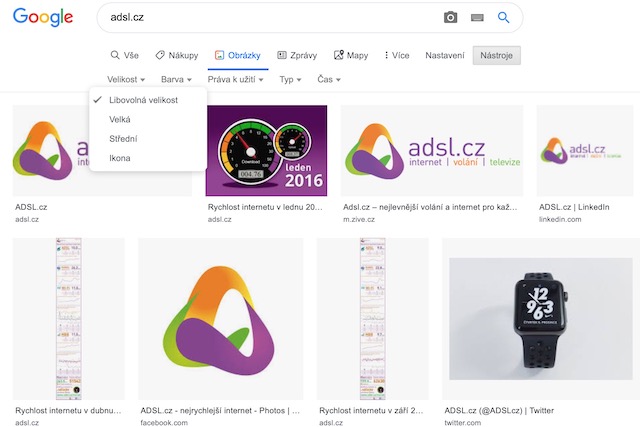Screen dimensions: 640x427
Task: Open the Zprávy tab
Action: click(297, 55)
